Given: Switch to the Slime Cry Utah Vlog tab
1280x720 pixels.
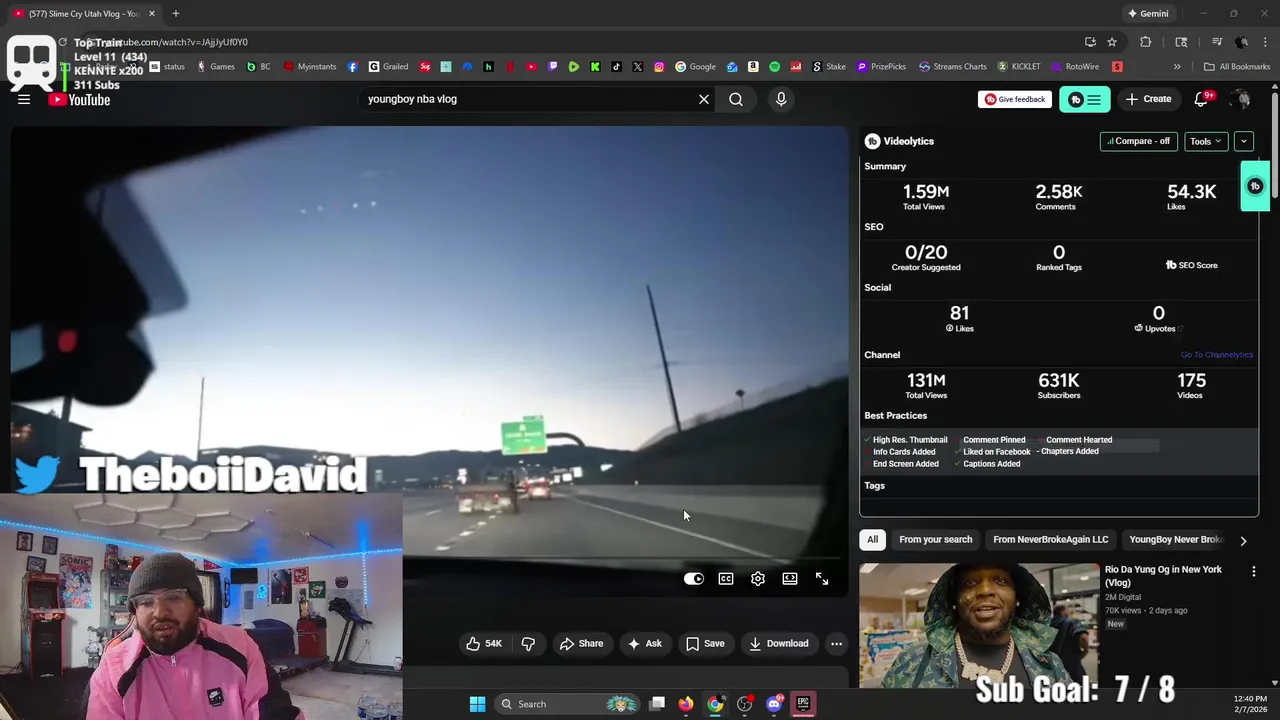Looking at the screenshot, I should pyautogui.click(x=84, y=14).
